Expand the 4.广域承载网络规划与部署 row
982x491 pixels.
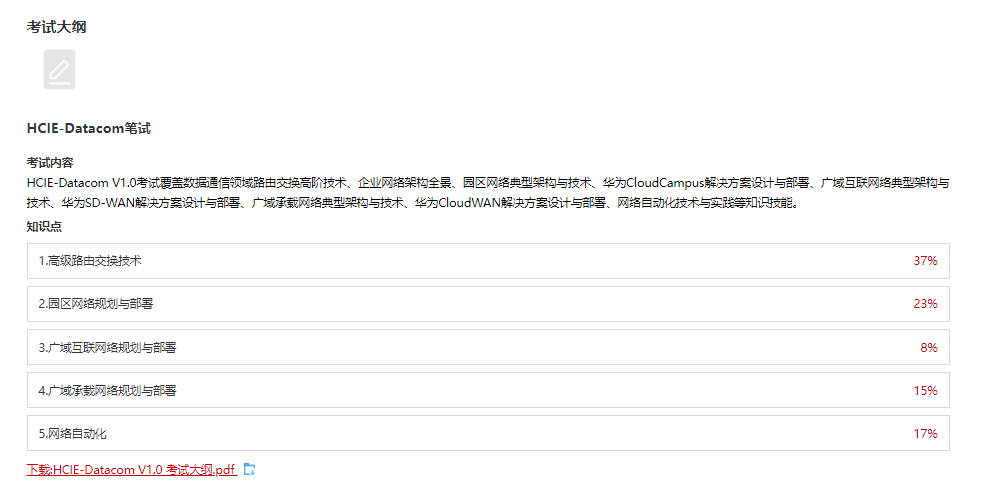(x=488, y=390)
